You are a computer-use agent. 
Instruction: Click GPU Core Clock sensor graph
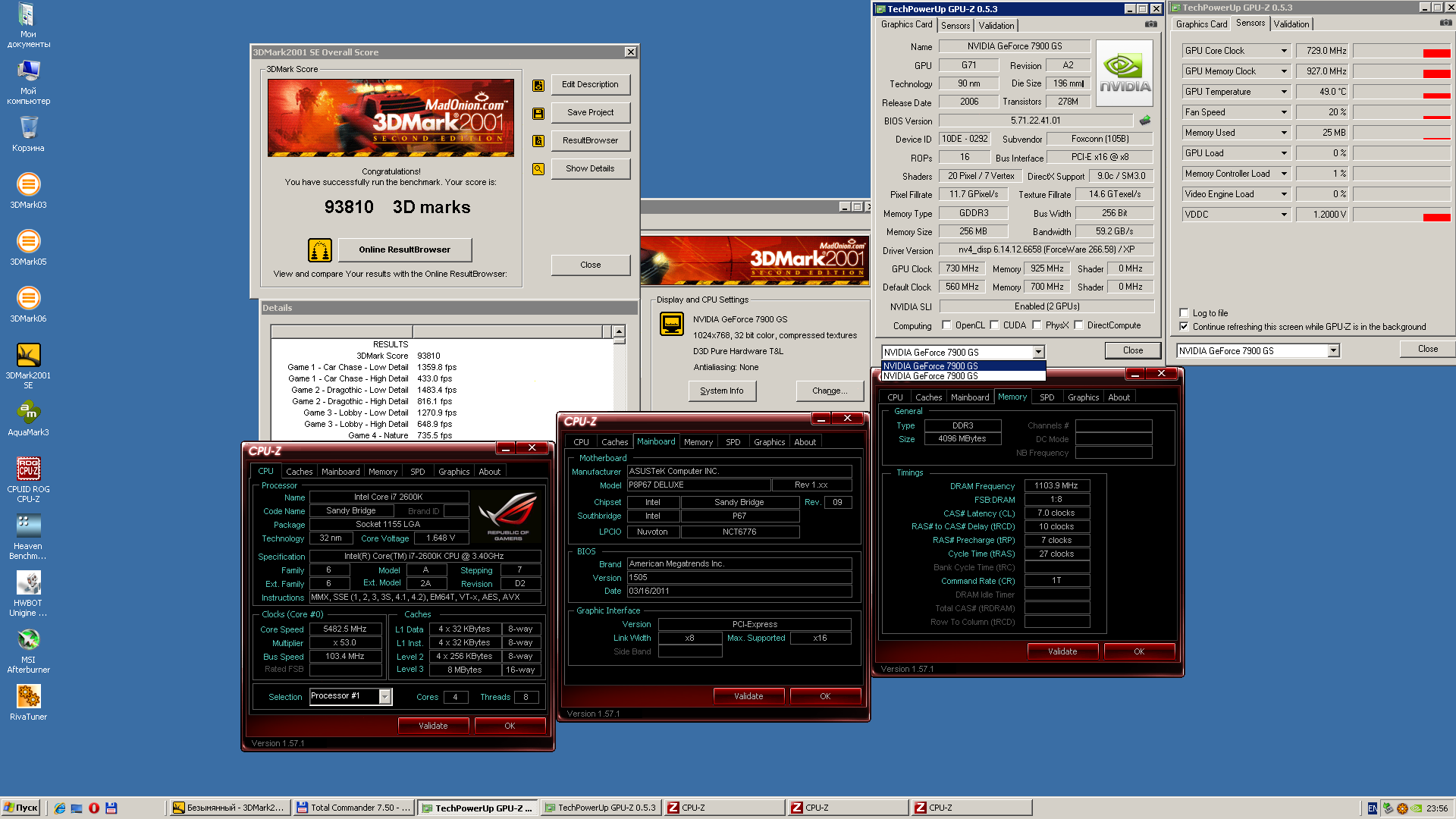(1402, 51)
